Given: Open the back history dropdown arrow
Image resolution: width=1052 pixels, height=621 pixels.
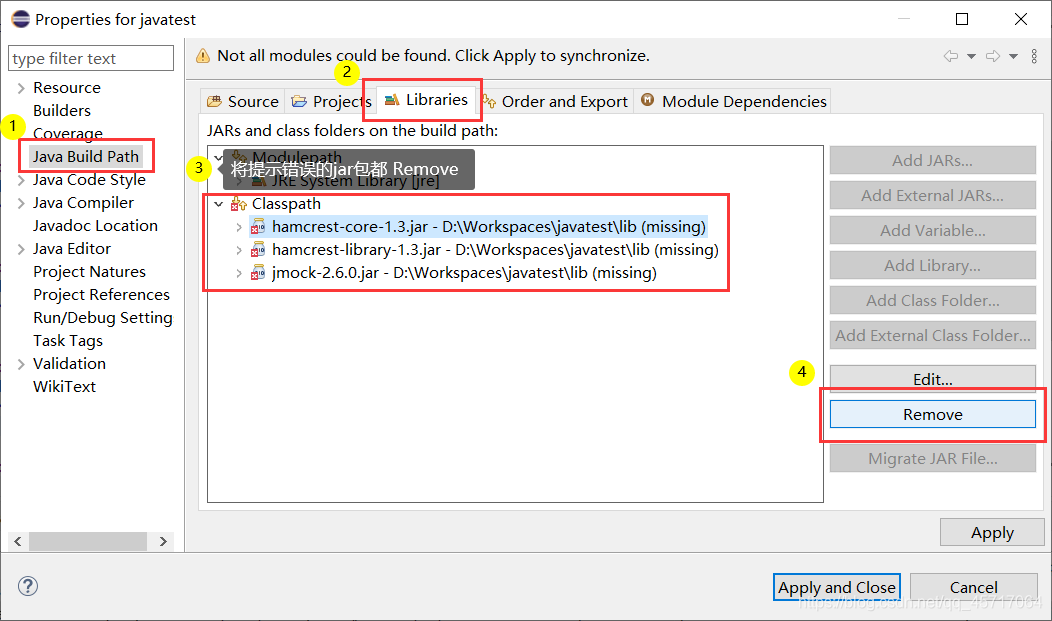Looking at the screenshot, I should pyautogui.click(x=971, y=56).
